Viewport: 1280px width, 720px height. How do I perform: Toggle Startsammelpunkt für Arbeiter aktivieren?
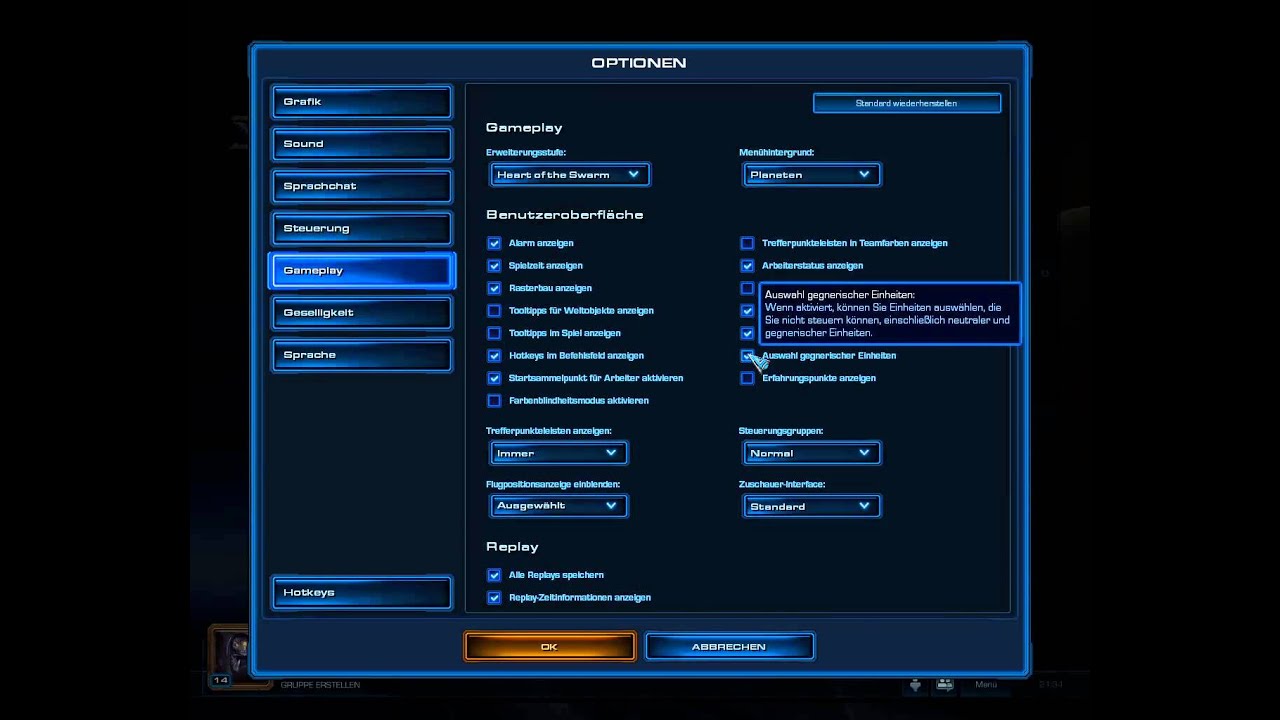pyautogui.click(x=494, y=378)
